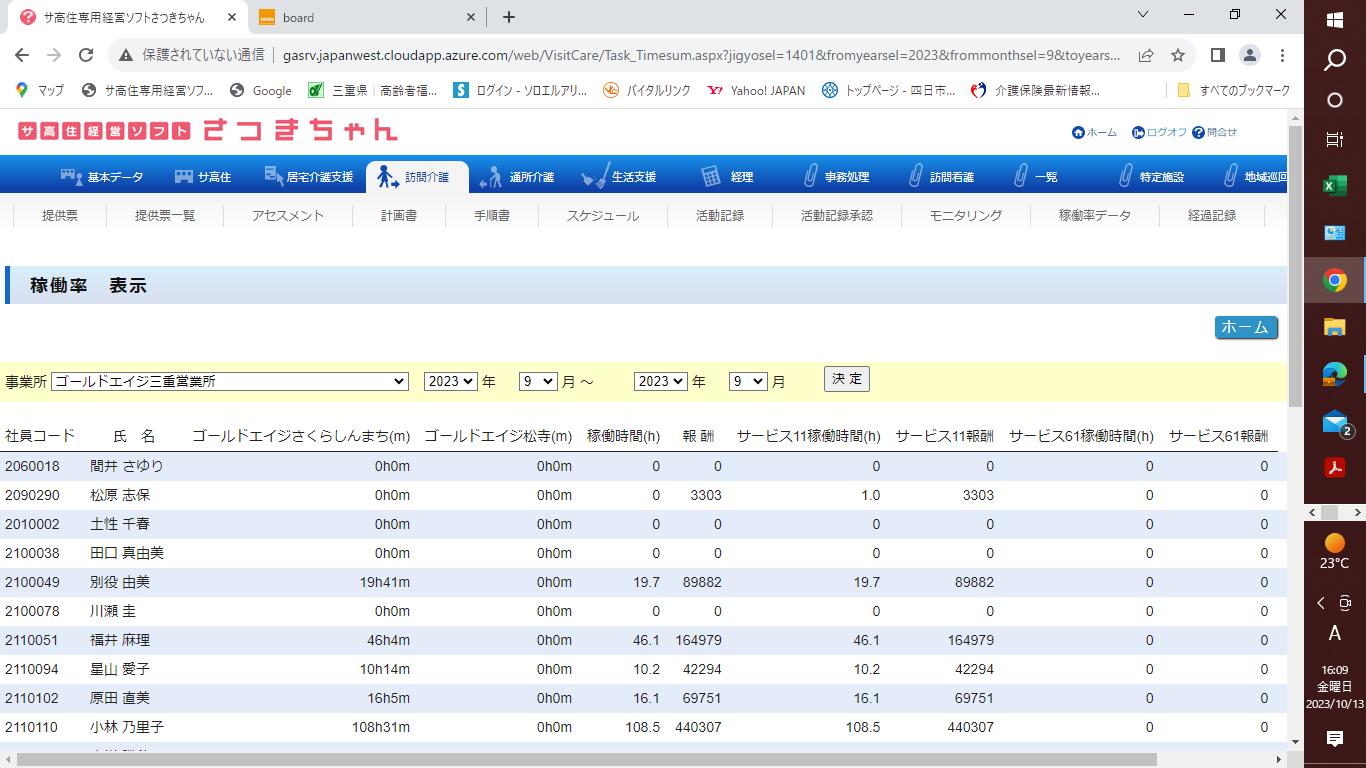1366x768 pixels.
Task: Open Excel from the Windows taskbar
Action: (1334, 186)
